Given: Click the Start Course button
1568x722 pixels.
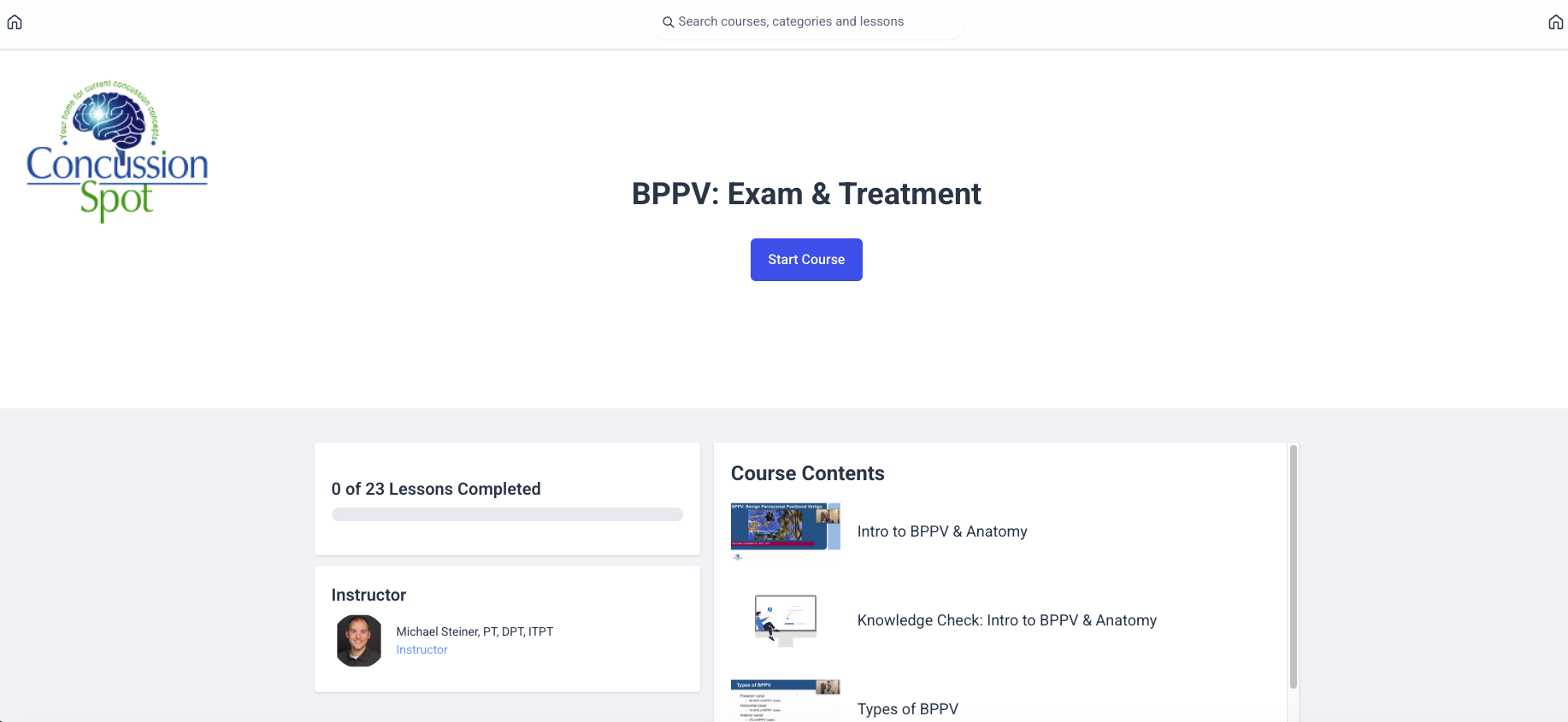Looking at the screenshot, I should pyautogui.click(x=806, y=260).
